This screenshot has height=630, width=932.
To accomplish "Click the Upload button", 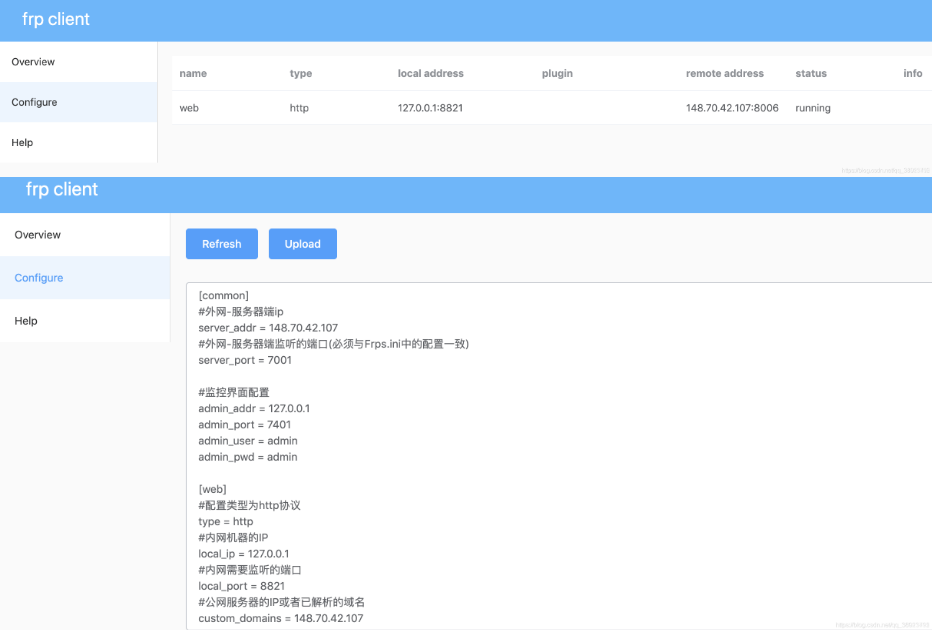I will (303, 244).
